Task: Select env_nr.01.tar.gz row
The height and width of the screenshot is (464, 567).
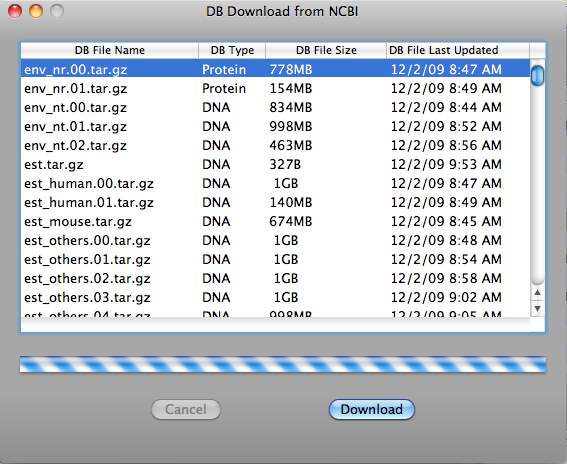Action: tap(276, 89)
